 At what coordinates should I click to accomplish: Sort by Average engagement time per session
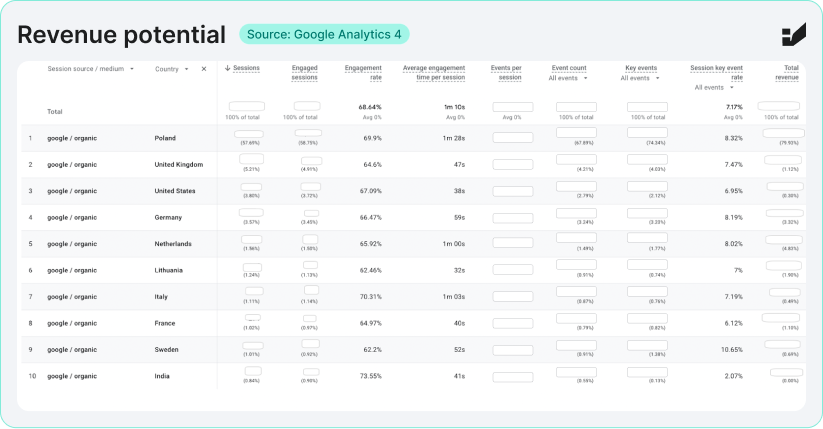tap(434, 73)
